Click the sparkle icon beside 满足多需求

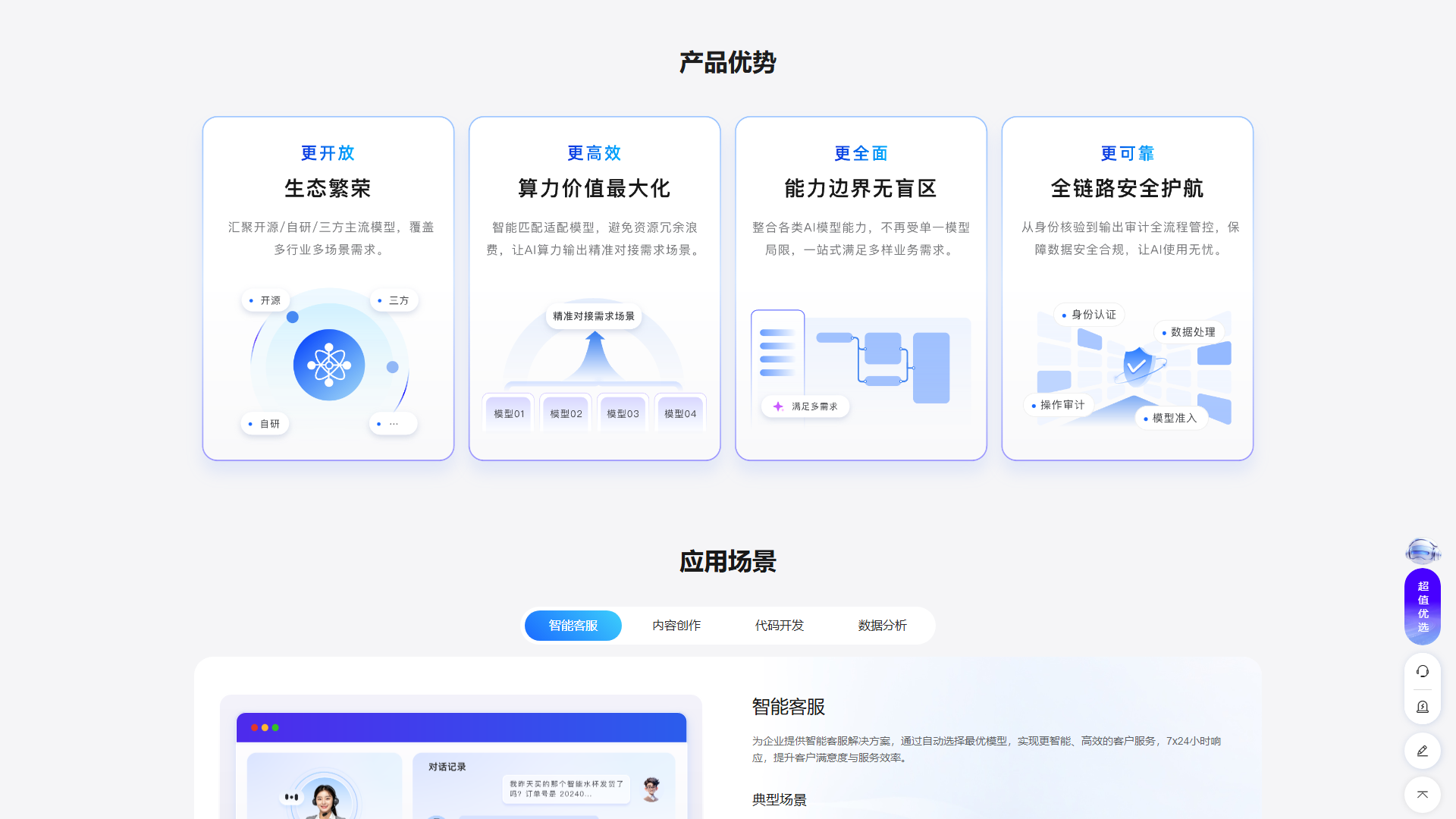(x=778, y=406)
